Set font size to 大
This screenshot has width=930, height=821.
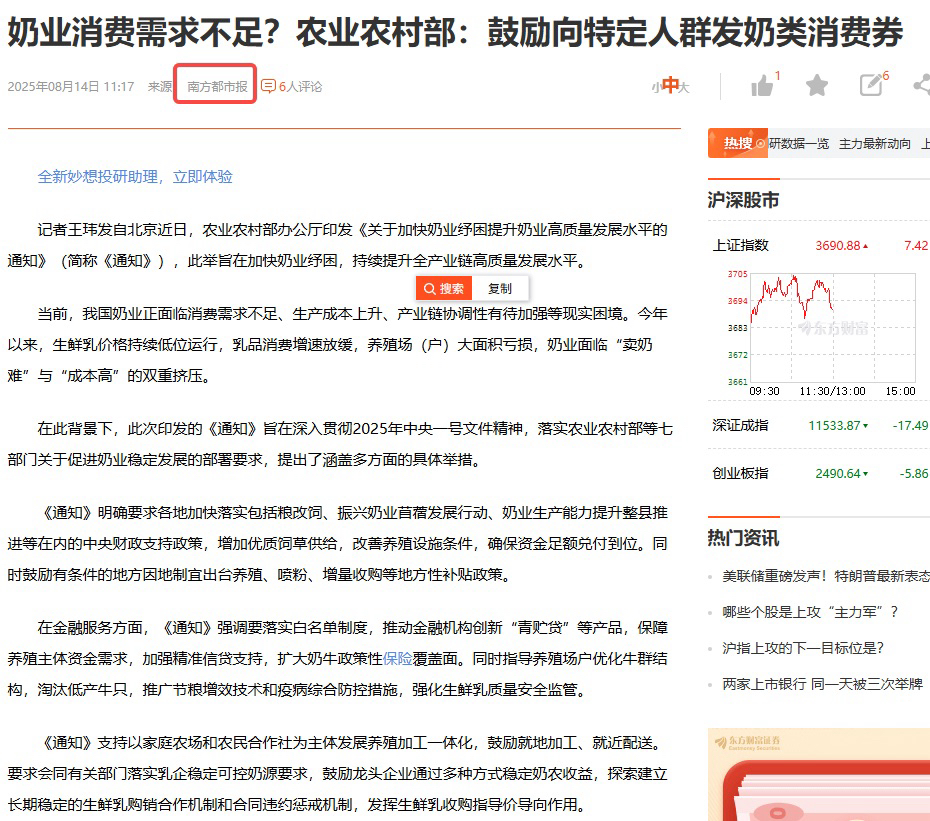click(684, 88)
